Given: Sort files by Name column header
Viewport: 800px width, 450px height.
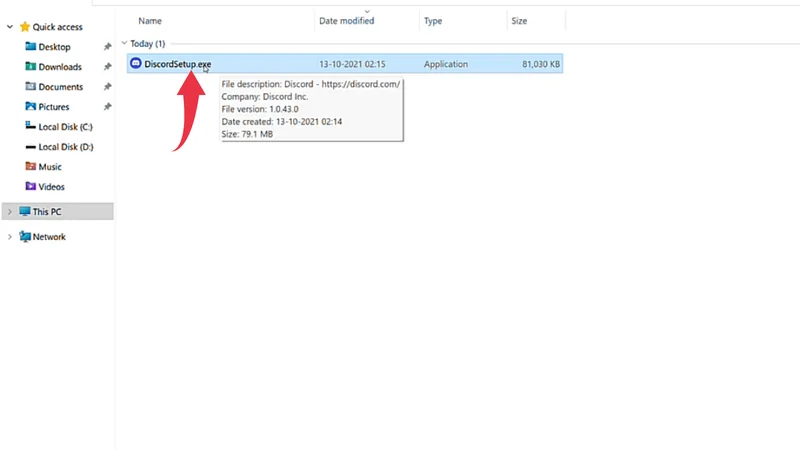Looking at the screenshot, I should [x=150, y=20].
